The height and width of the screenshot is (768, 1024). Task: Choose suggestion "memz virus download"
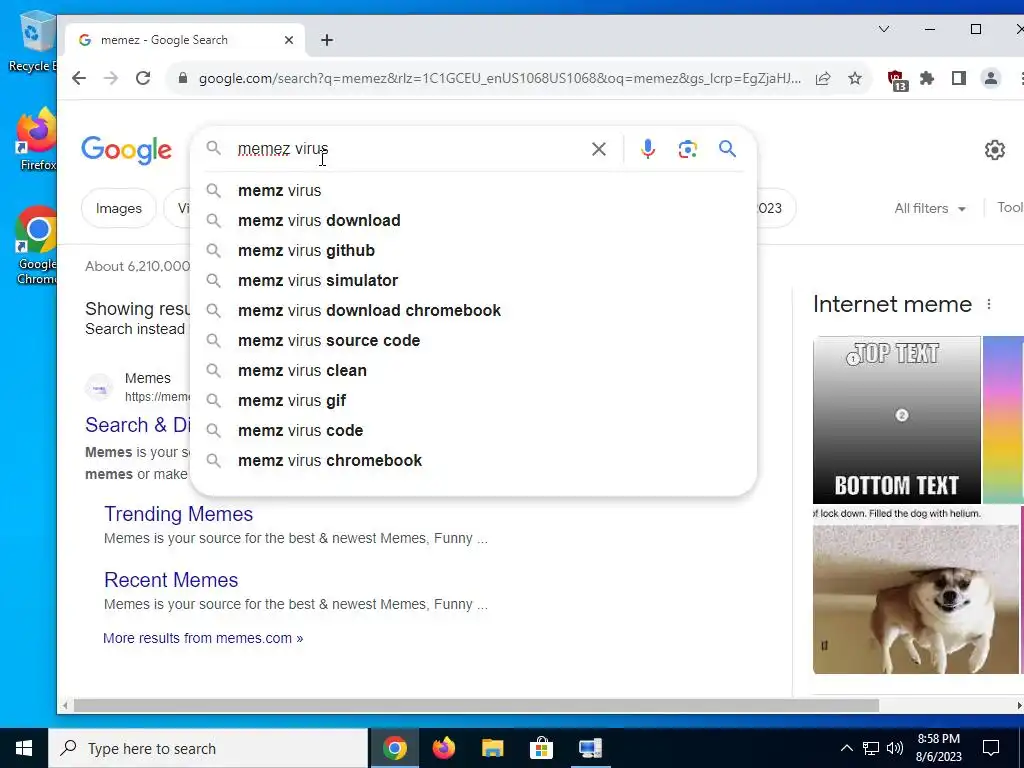click(x=473, y=221)
